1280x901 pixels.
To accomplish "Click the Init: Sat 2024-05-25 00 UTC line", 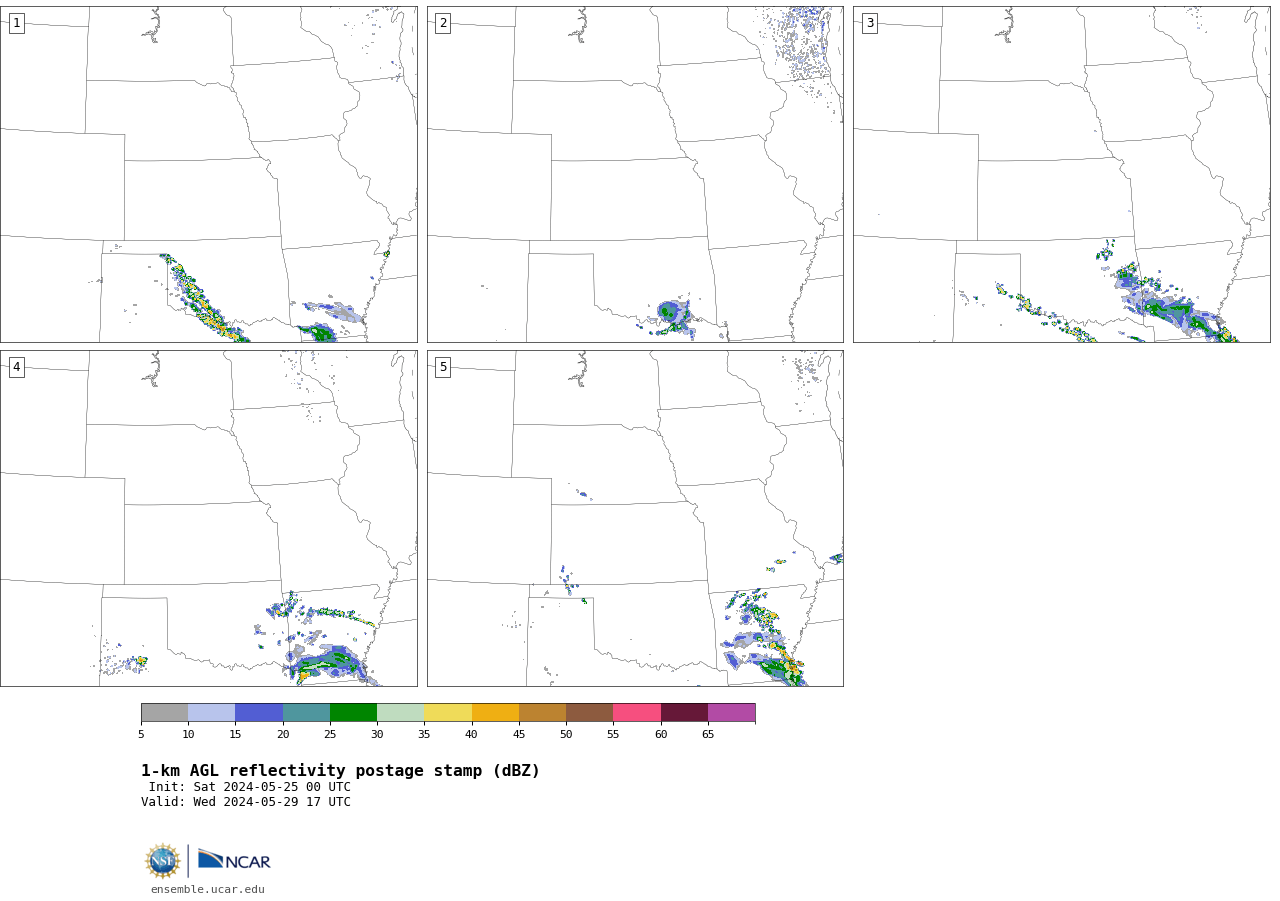I will (250, 787).
